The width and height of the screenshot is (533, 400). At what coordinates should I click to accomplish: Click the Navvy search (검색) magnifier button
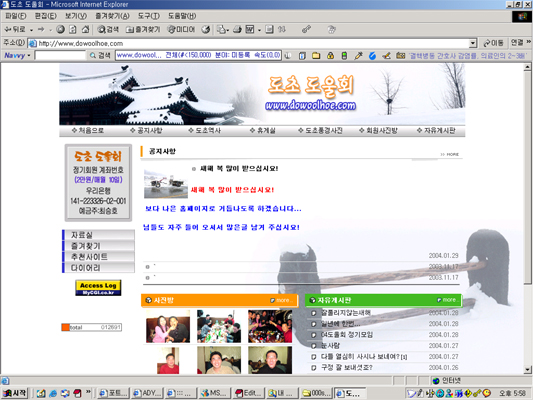[100, 55]
